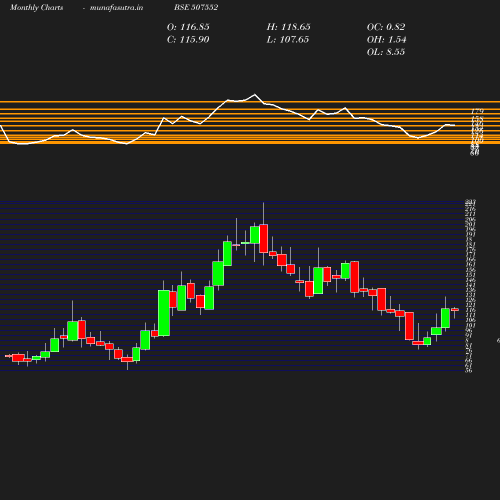Click the last small red candle on the chart
The image size is (500, 500).
[x=455, y=310]
